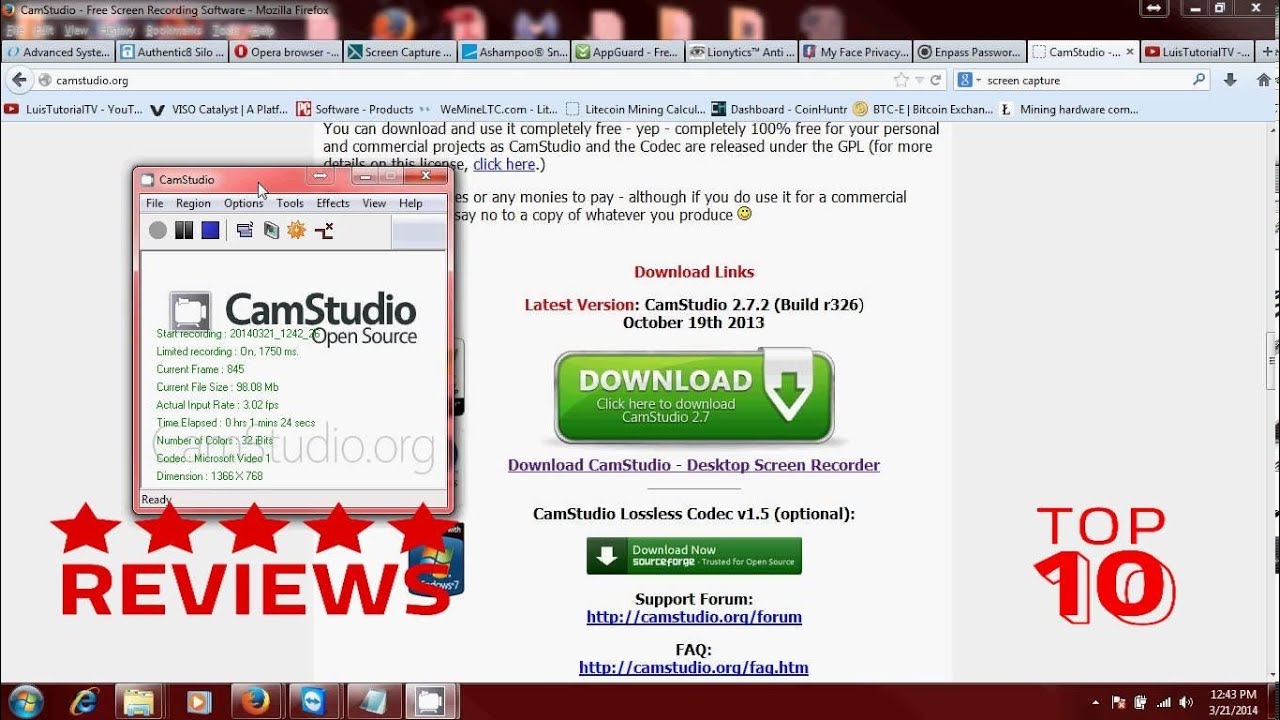1280x720 pixels.
Task: Bookmark page with star icon
Action: [902, 80]
